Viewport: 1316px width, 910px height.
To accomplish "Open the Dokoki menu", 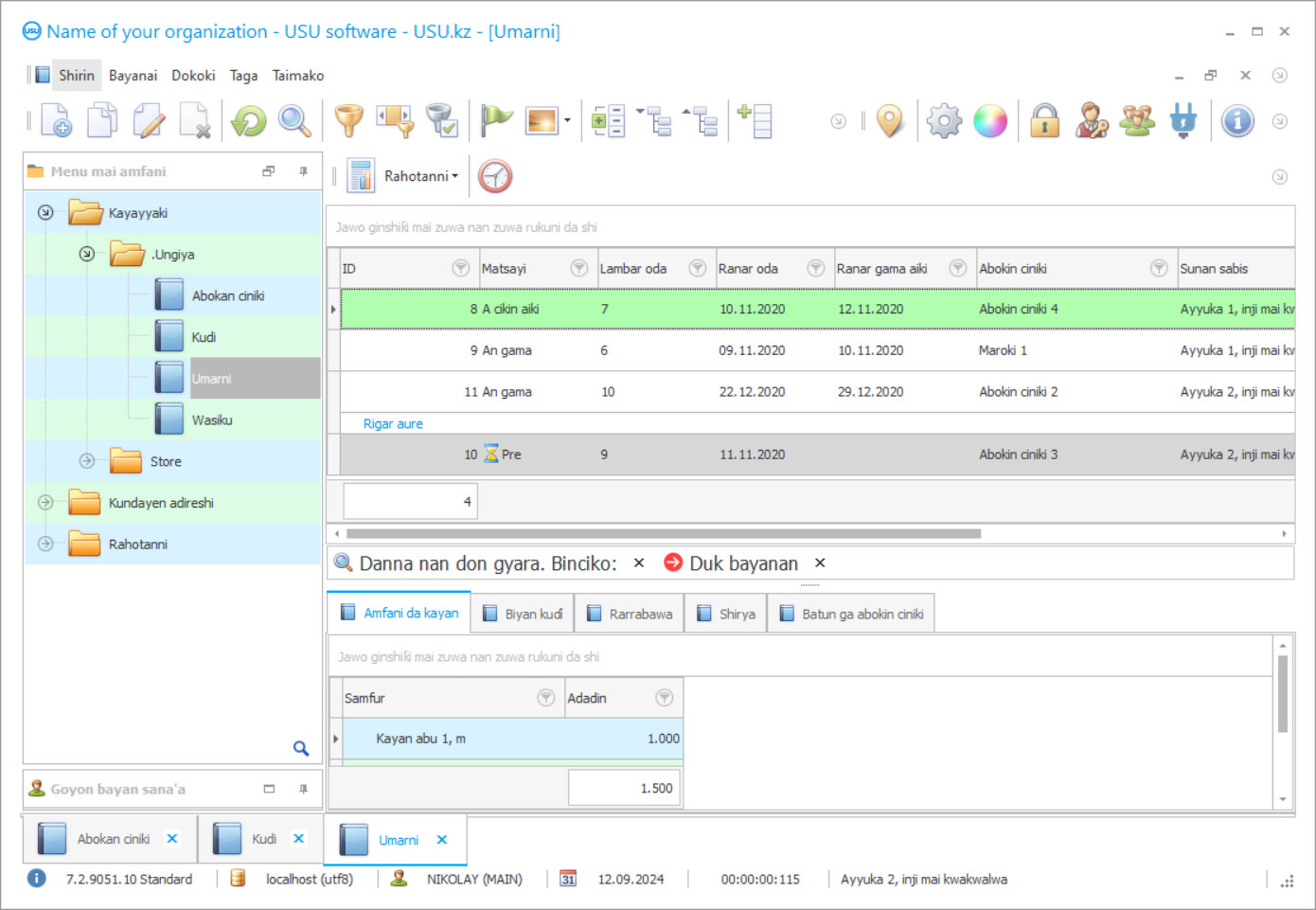I will [193, 76].
